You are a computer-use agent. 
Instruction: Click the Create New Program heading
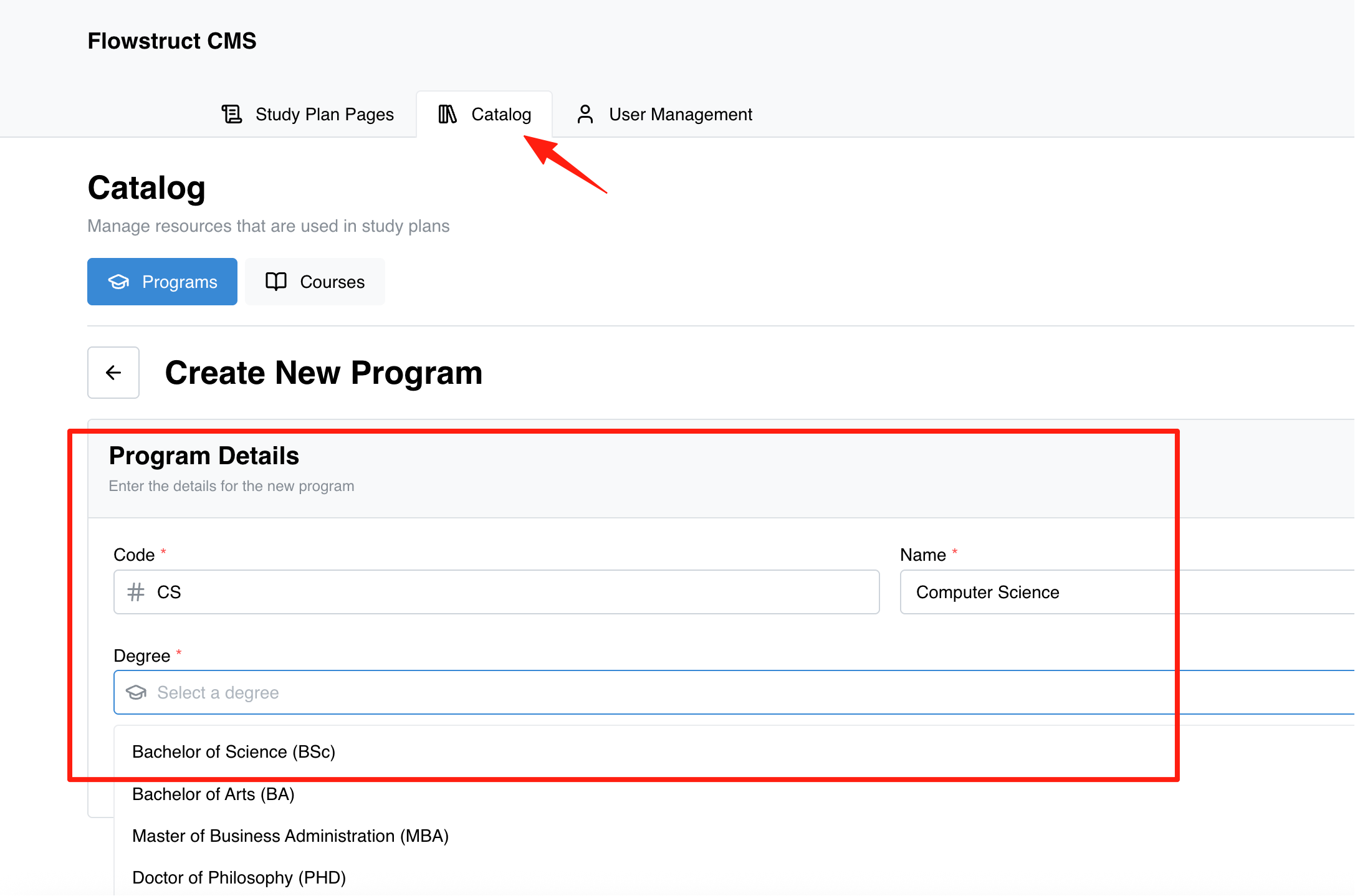point(323,373)
